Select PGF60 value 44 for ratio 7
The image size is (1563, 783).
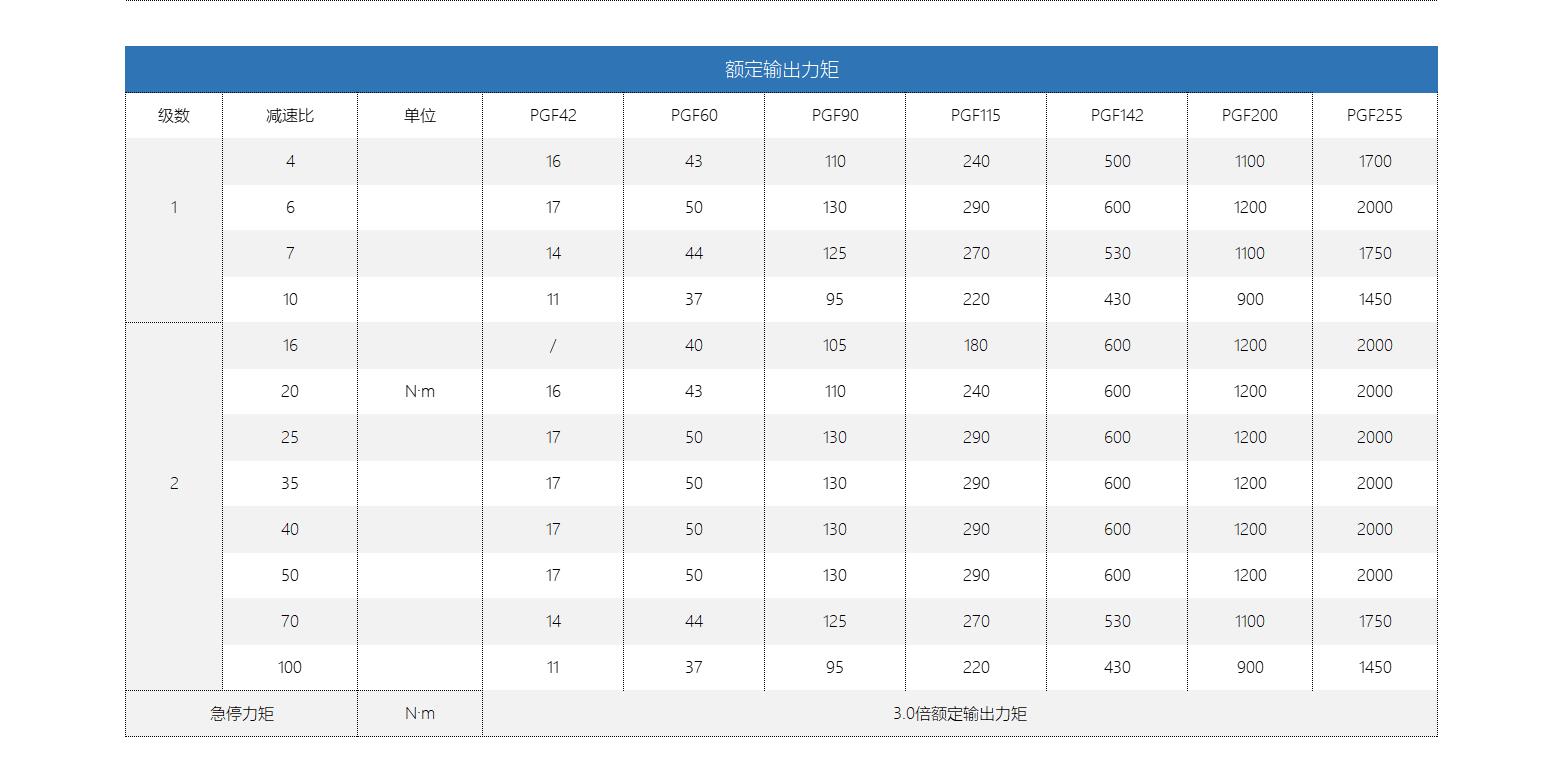pos(694,253)
